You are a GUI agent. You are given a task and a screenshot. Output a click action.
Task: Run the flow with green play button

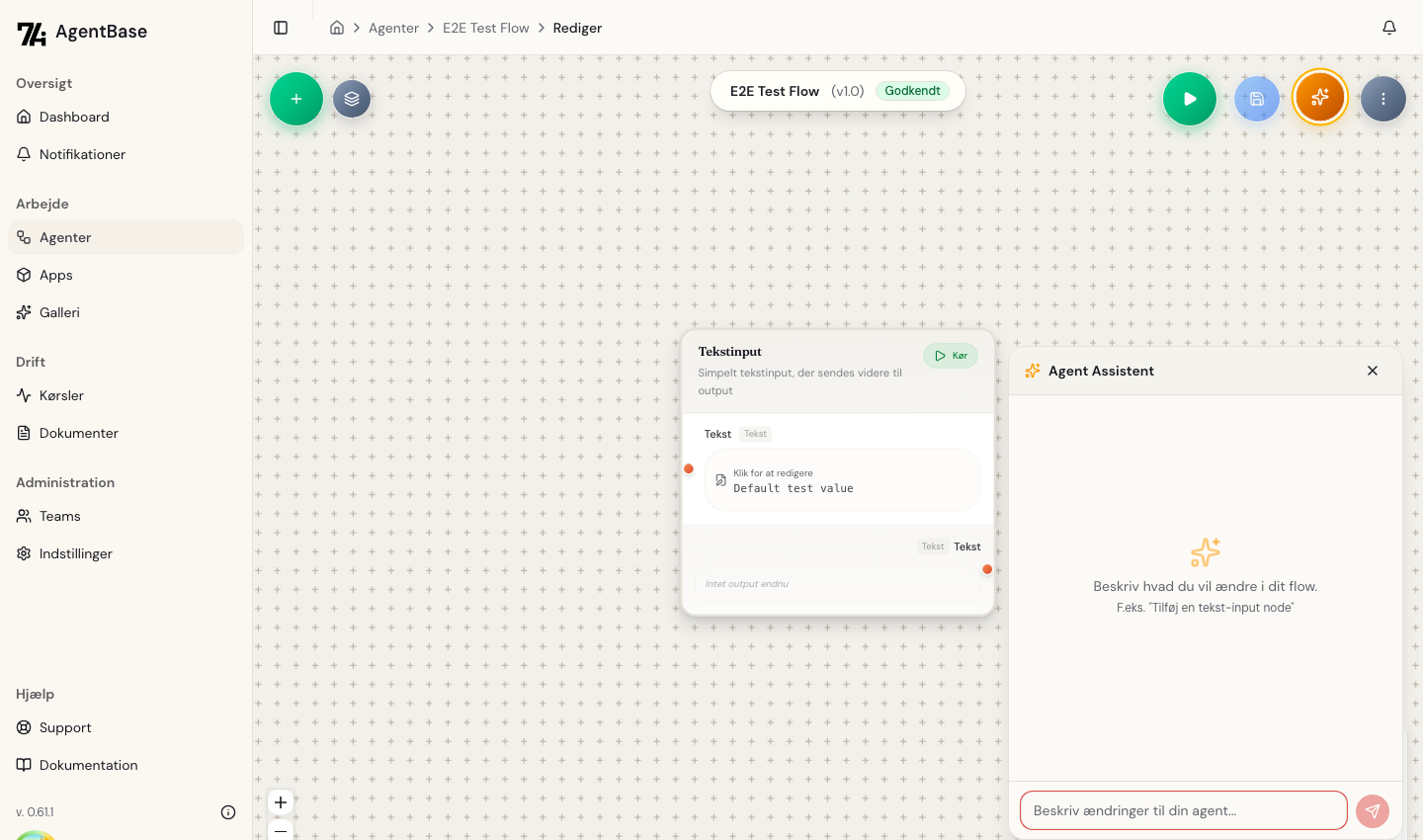[x=1190, y=99]
